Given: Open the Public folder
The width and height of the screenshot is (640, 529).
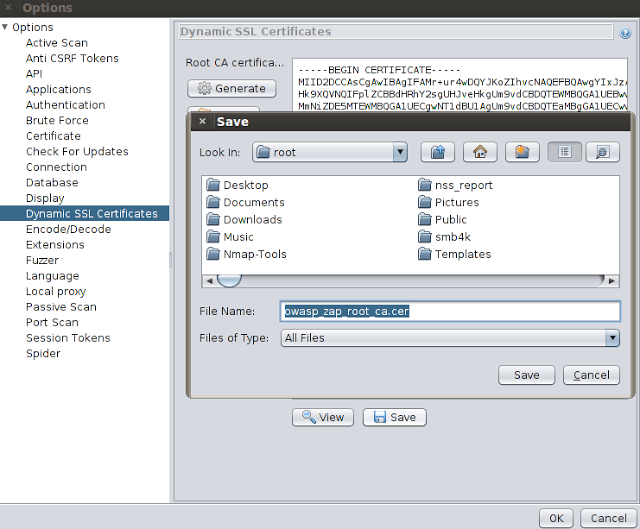Looking at the screenshot, I should click(442, 220).
